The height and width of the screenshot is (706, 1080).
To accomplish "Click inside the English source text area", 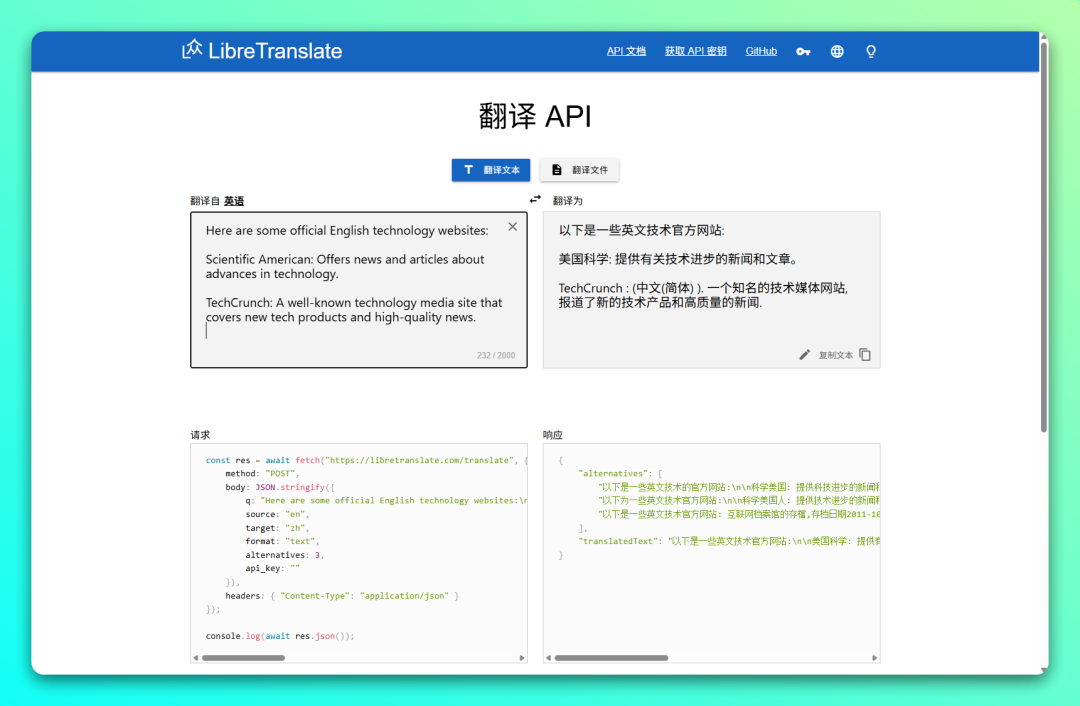I will [x=359, y=290].
